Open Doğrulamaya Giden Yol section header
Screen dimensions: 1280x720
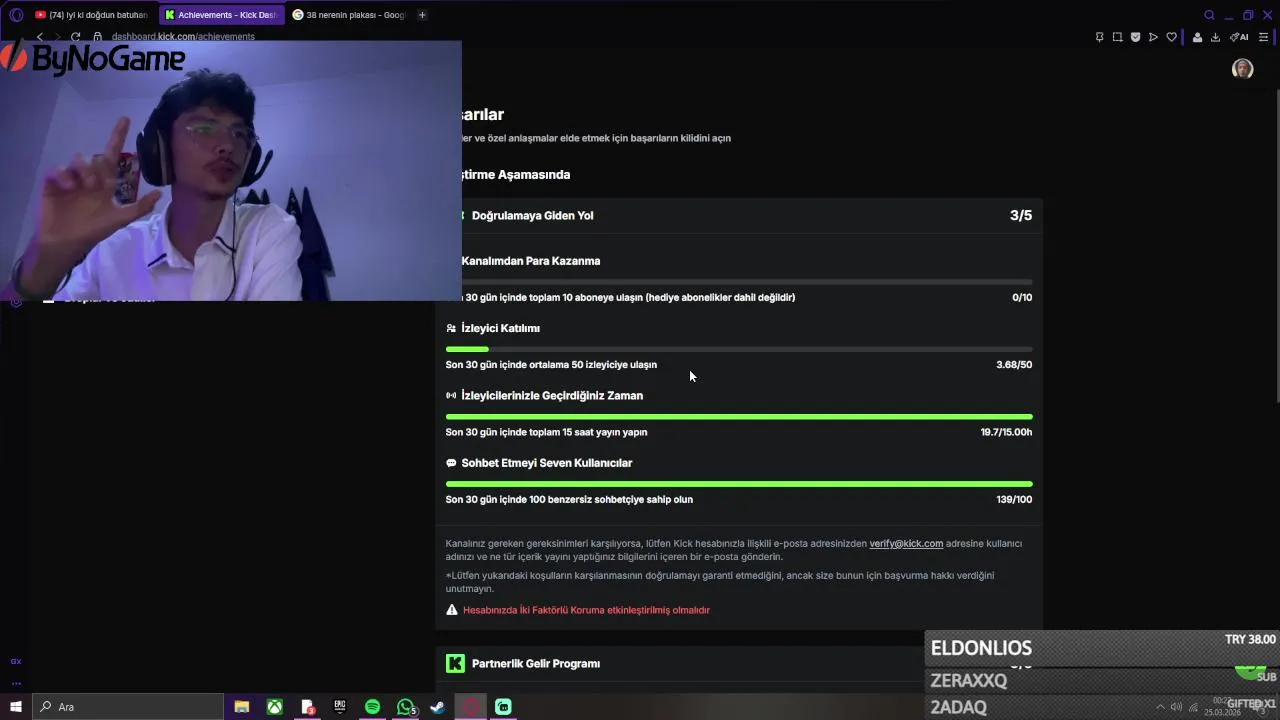pyautogui.click(x=739, y=216)
